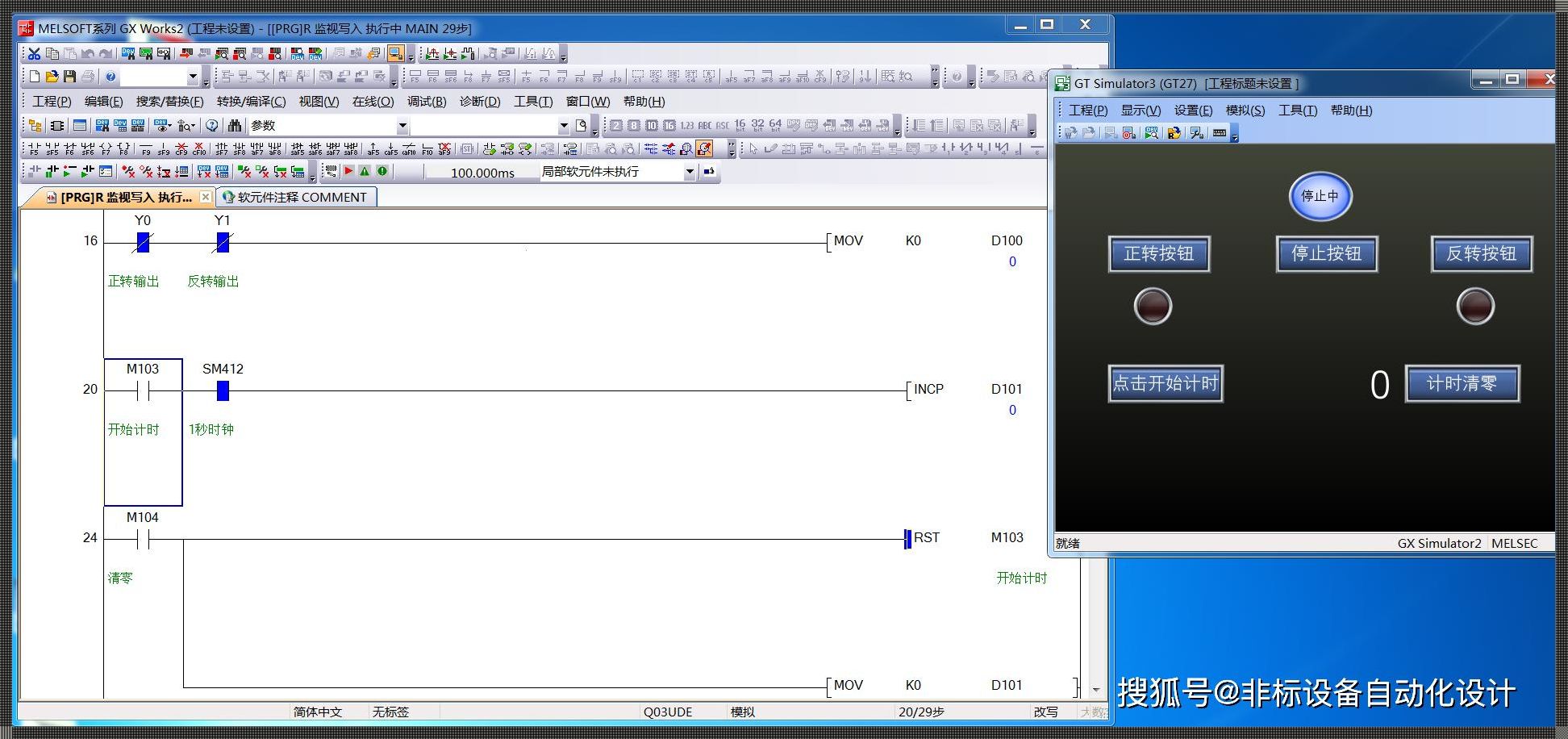Open the 转换/编译(C) menu
The height and width of the screenshot is (739, 1568).
coord(251,101)
